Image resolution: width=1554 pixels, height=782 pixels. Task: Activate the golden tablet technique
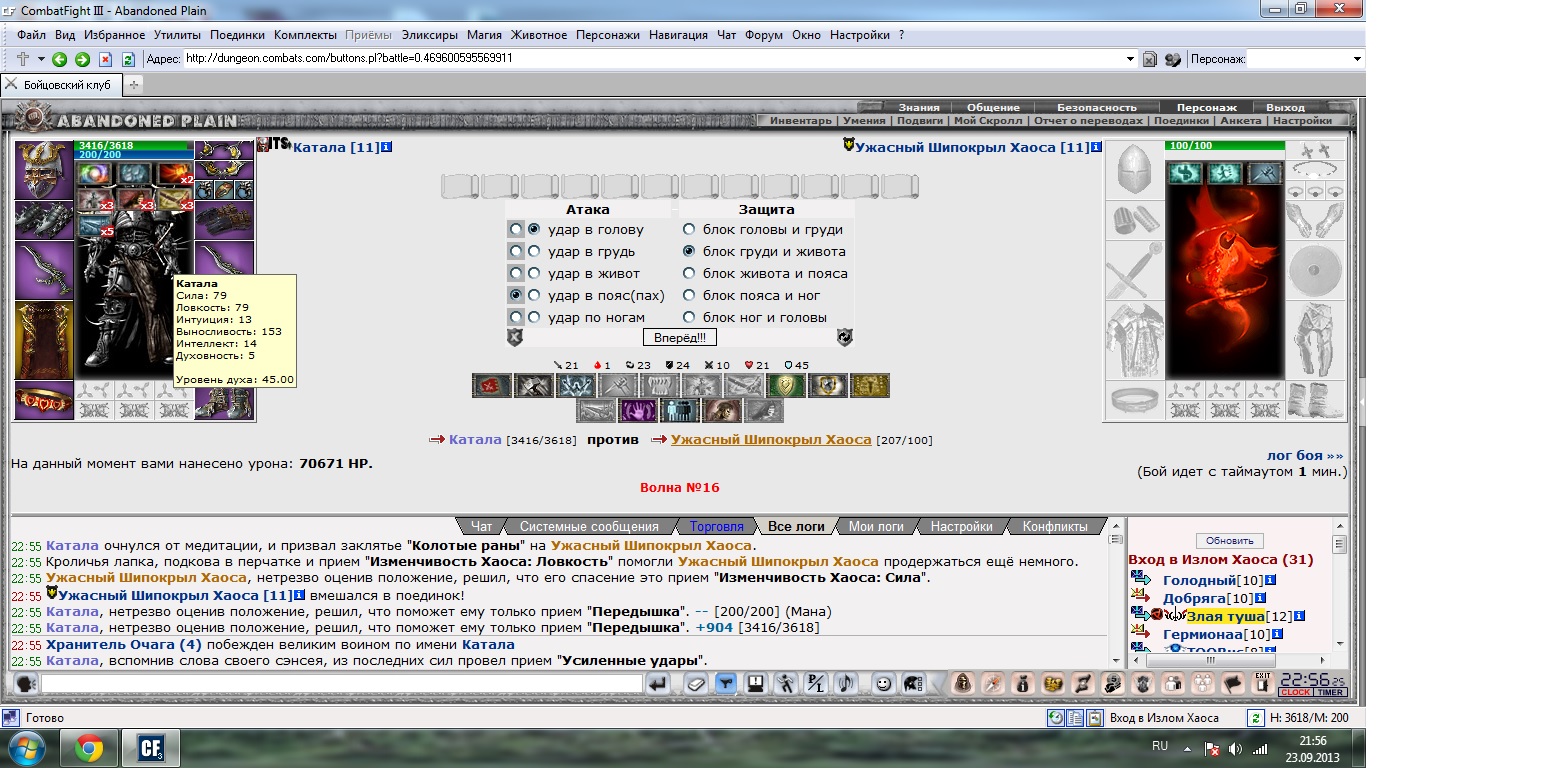pyautogui.click(x=870, y=386)
